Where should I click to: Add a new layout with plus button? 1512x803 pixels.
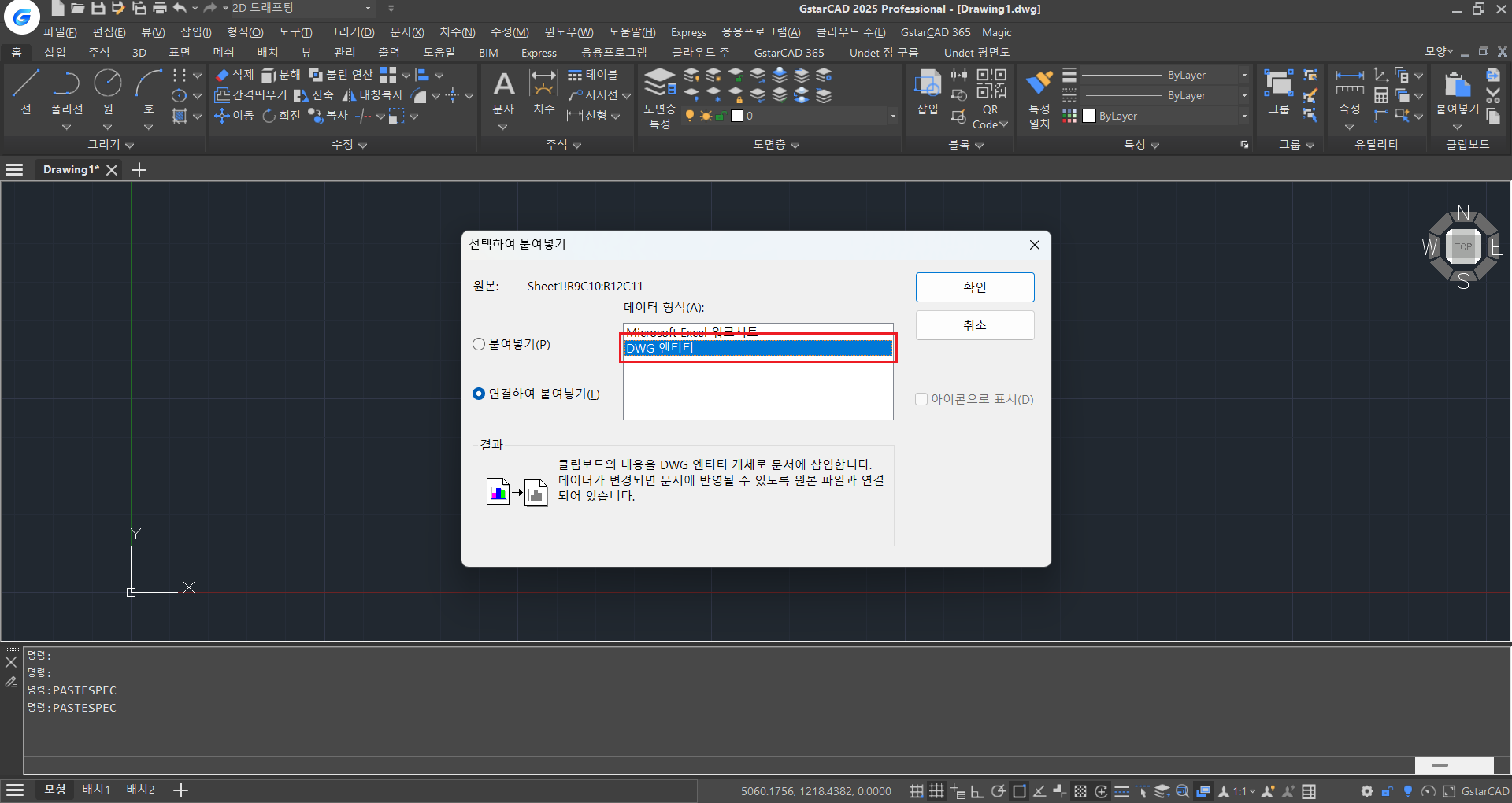pyautogui.click(x=180, y=790)
